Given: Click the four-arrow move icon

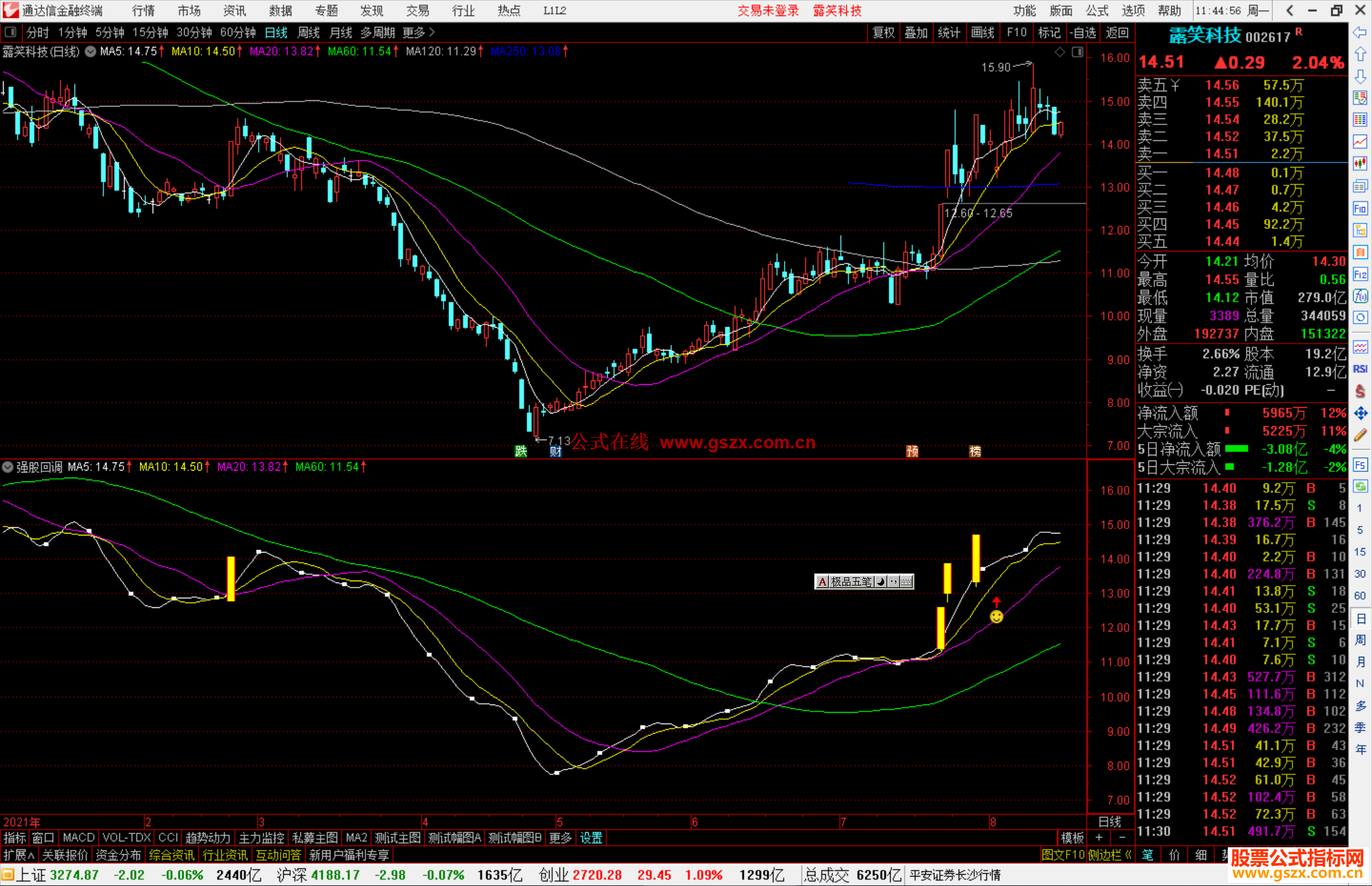Looking at the screenshot, I should (1360, 413).
